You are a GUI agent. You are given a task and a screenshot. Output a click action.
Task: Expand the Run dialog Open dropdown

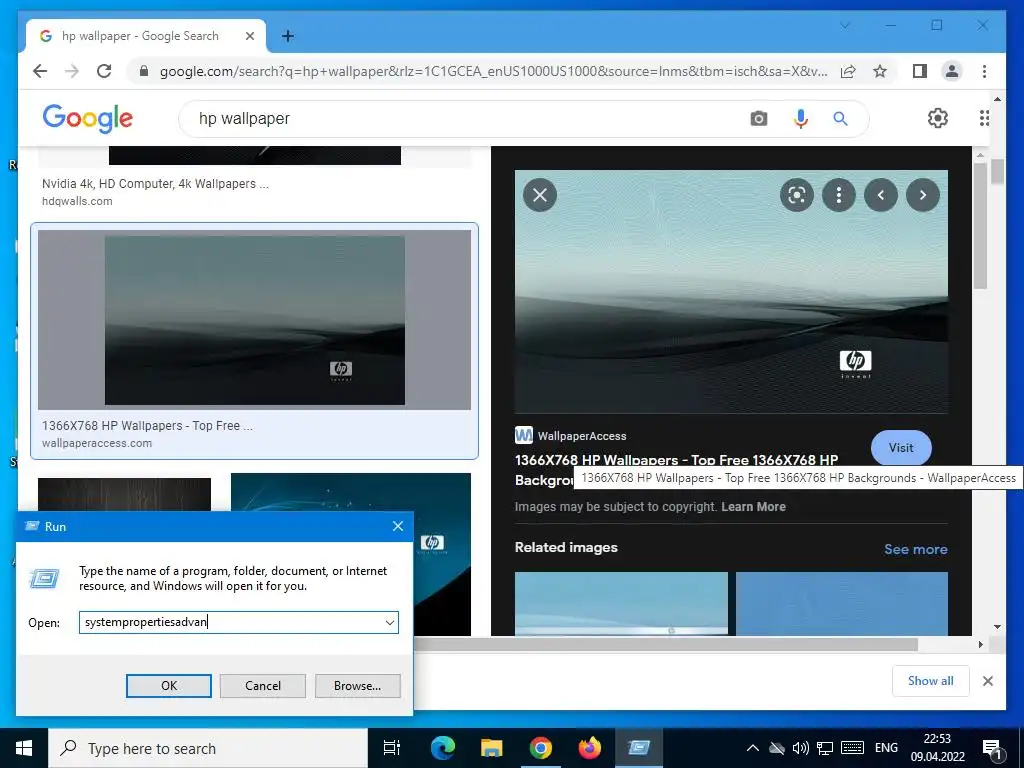390,622
